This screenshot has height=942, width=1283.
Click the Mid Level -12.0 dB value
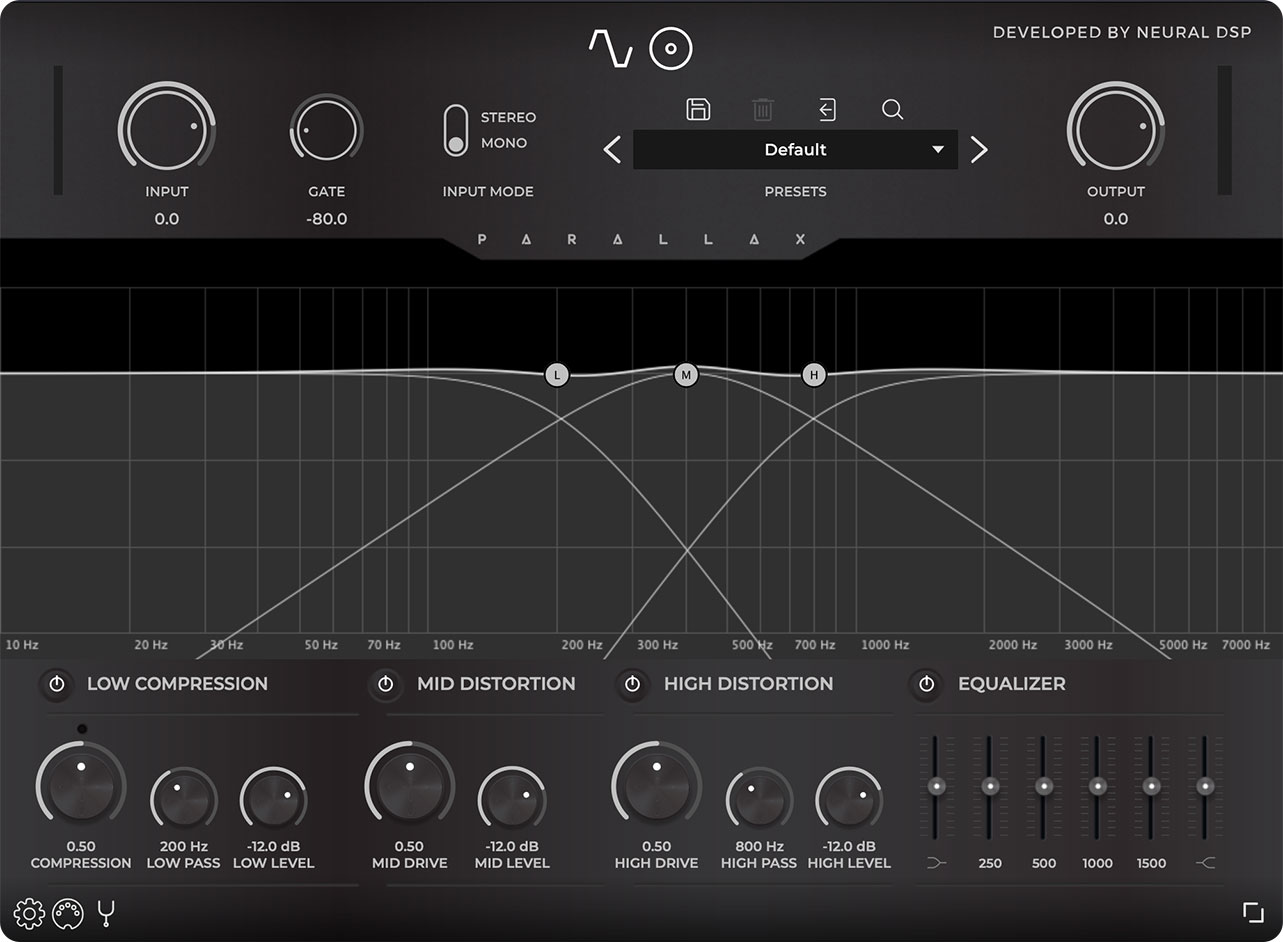click(x=512, y=846)
